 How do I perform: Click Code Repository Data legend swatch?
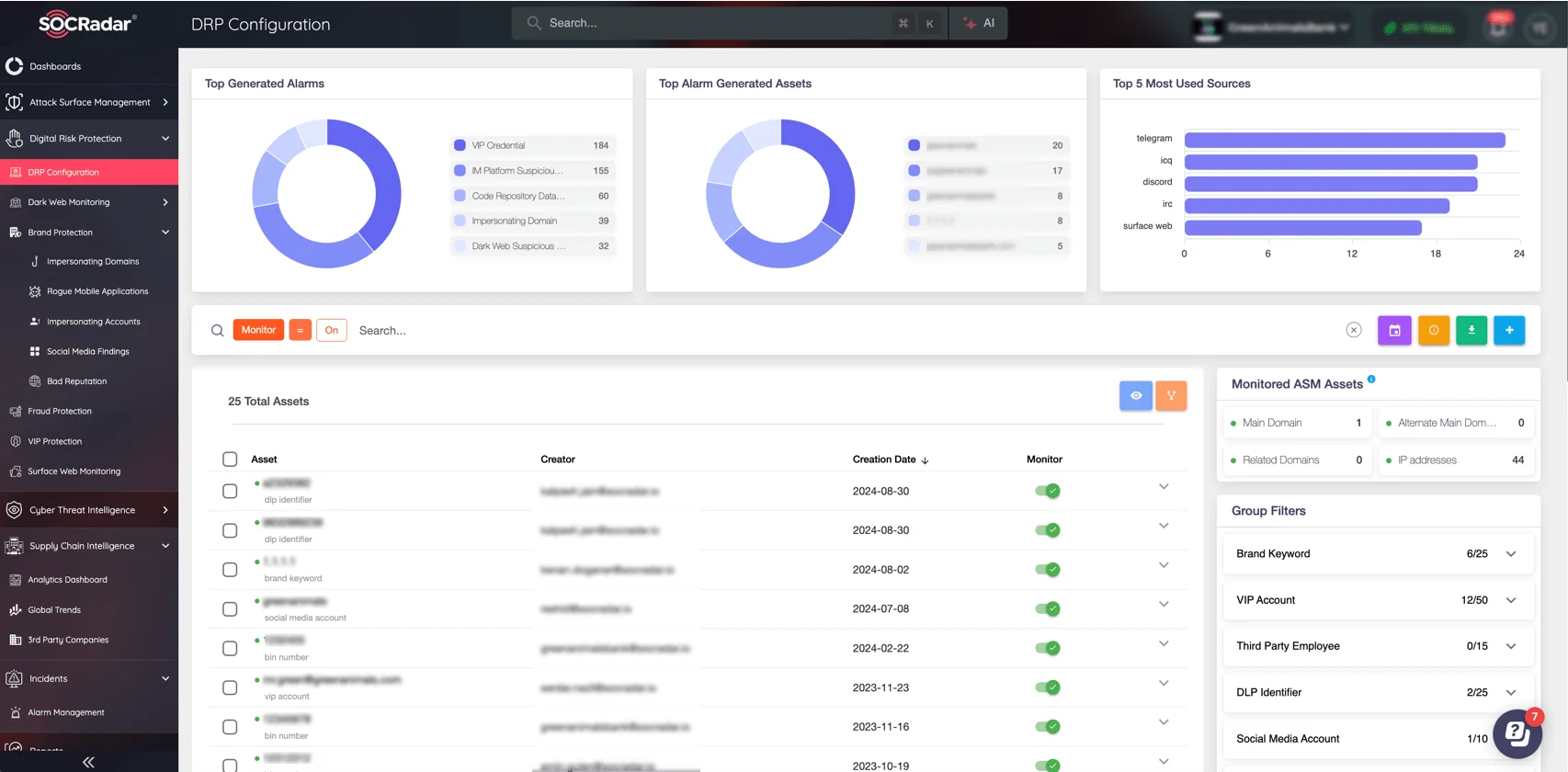click(460, 196)
